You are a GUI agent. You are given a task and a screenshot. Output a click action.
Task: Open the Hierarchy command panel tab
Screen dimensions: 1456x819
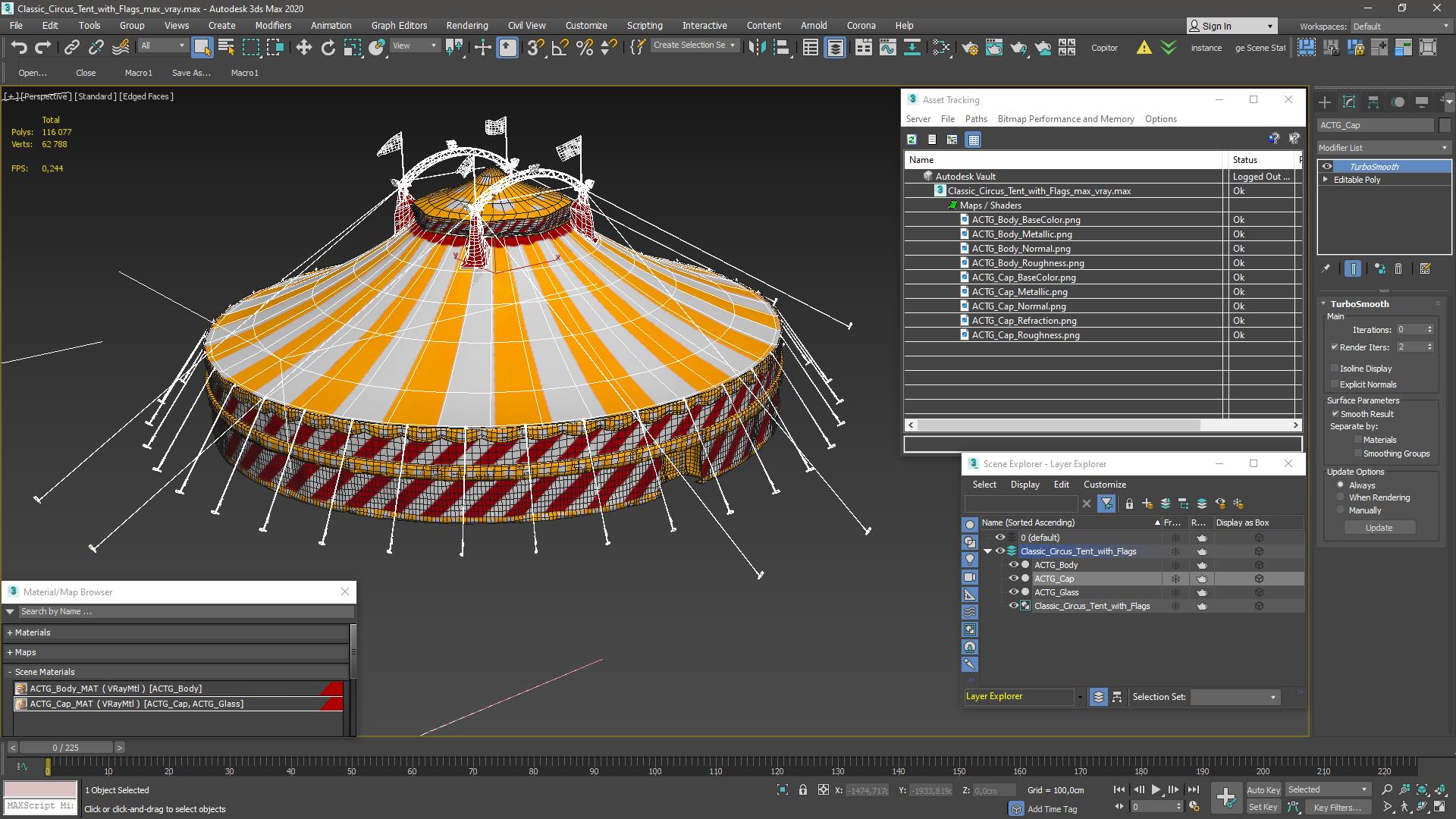coord(1373,102)
